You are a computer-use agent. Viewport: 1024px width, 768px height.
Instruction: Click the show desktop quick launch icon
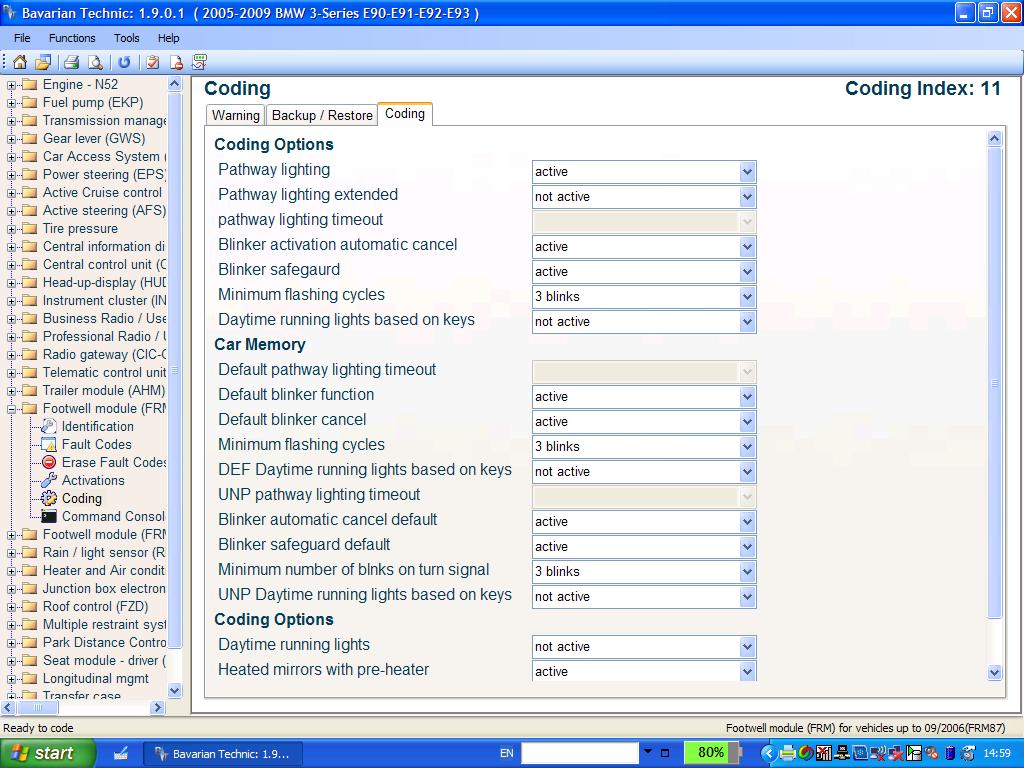(x=121, y=753)
